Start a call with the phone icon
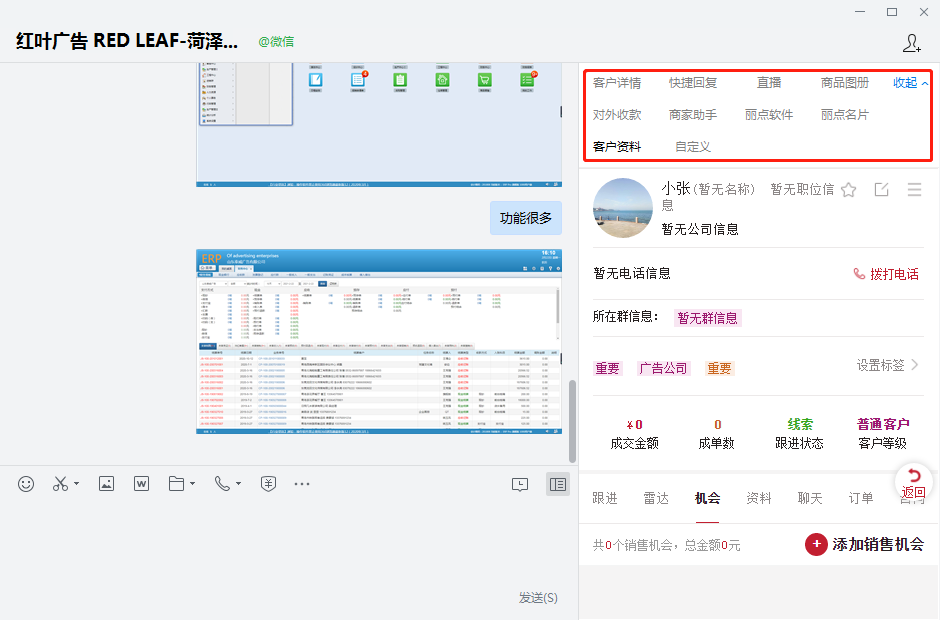Image resolution: width=940 pixels, height=620 pixels. pyautogui.click(x=222, y=483)
